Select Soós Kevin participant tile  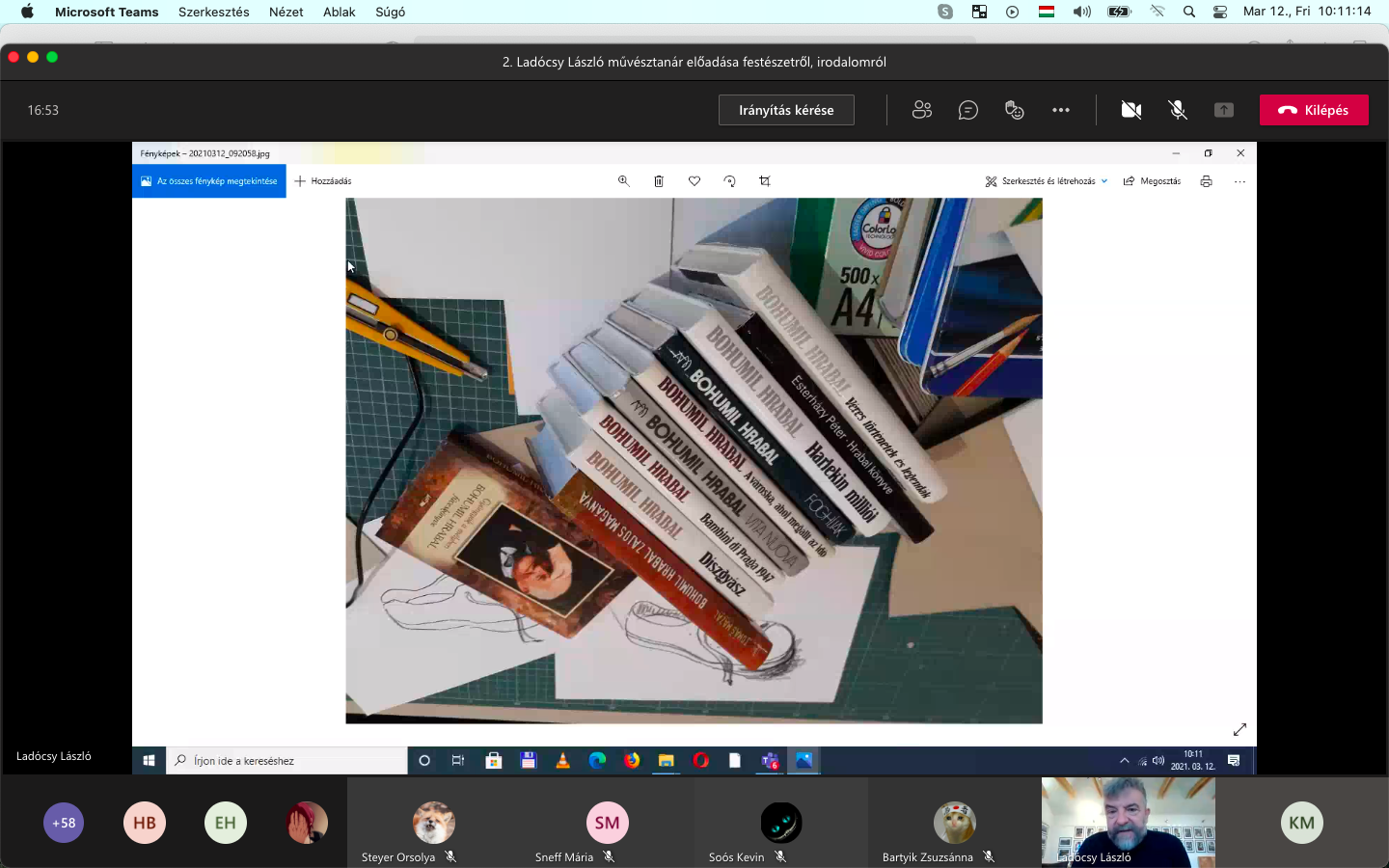coord(781,823)
